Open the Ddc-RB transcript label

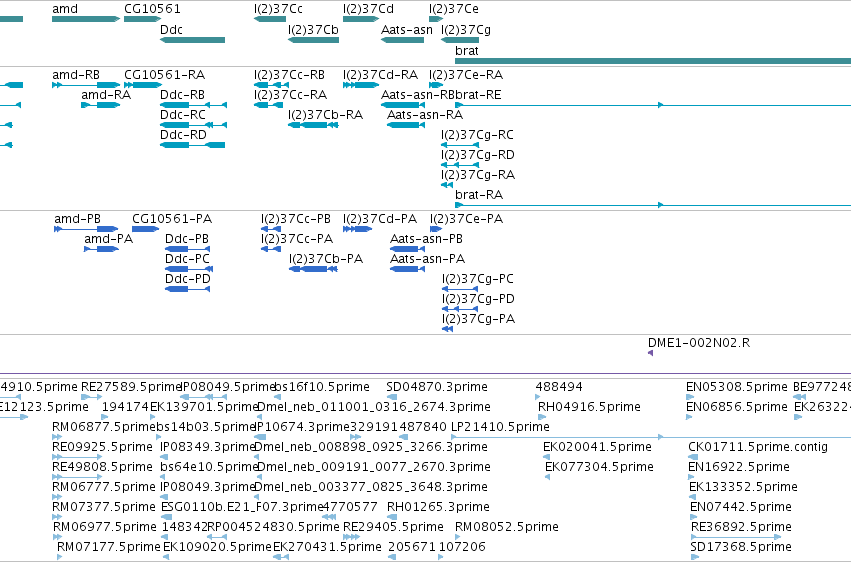point(182,95)
